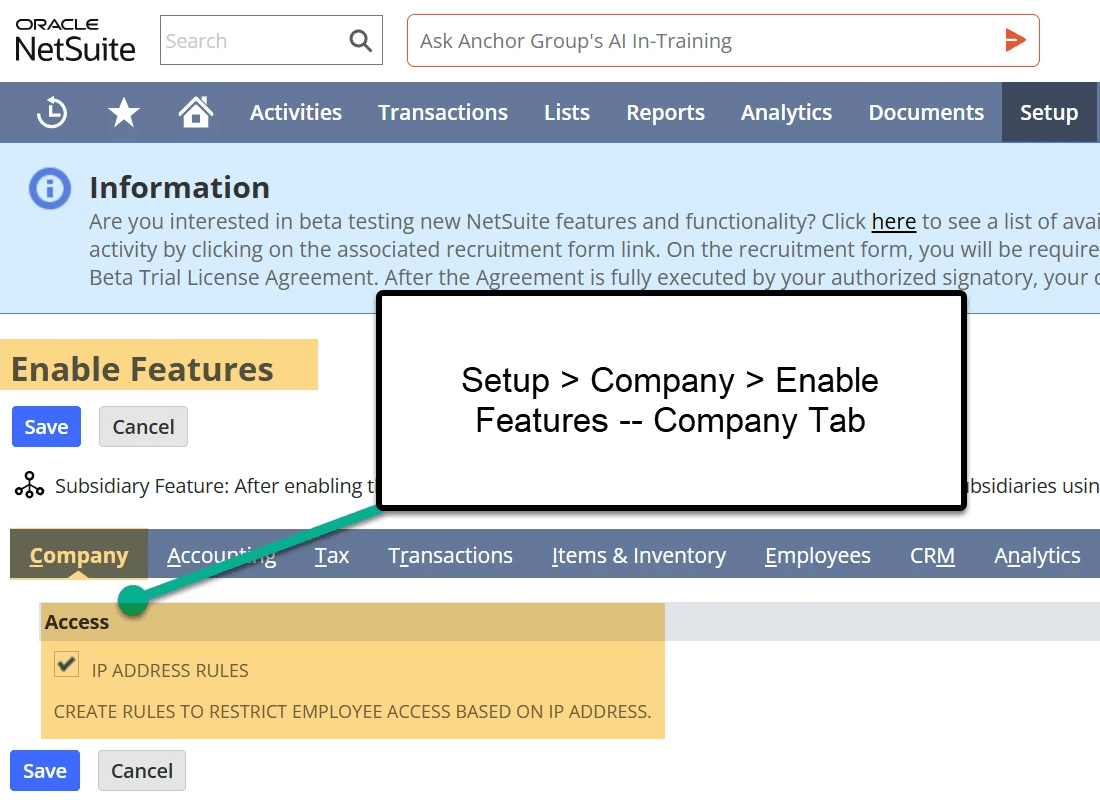Click 'CREATE RULES TO RESTRICT EMPLOYEE ACCESS' description

[x=352, y=712]
